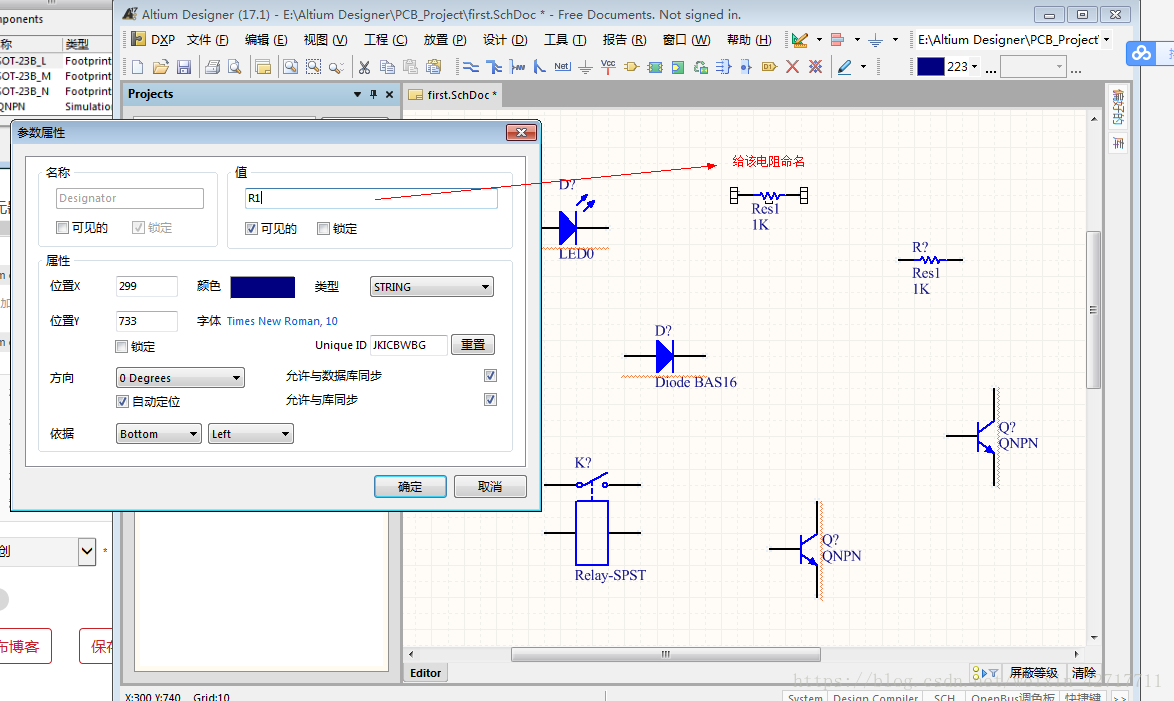Screen dimensions: 1174x701
Task: Select the Place Net Label icon
Action: tap(562, 67)
